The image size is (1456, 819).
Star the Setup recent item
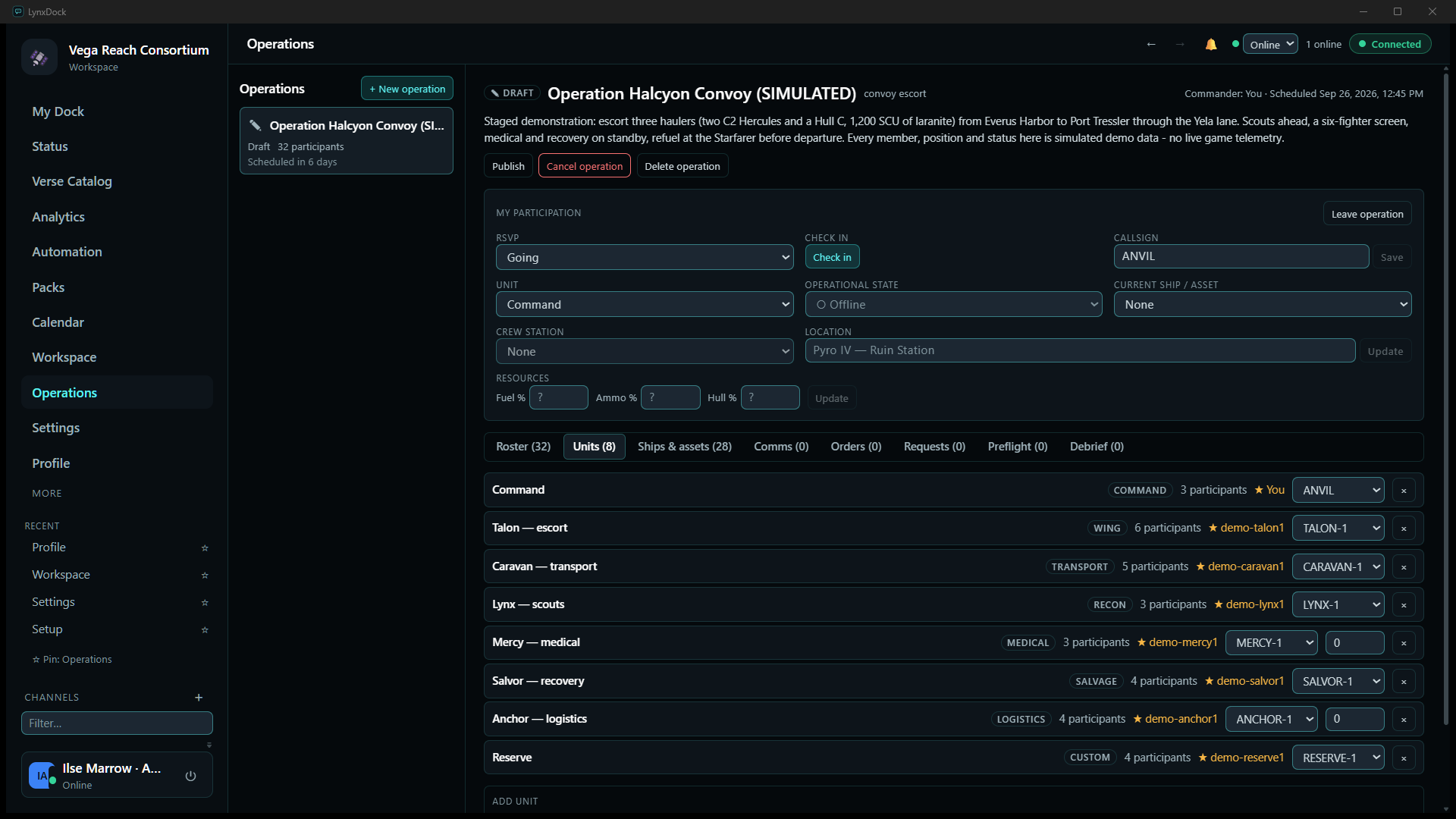pos(205,630)
